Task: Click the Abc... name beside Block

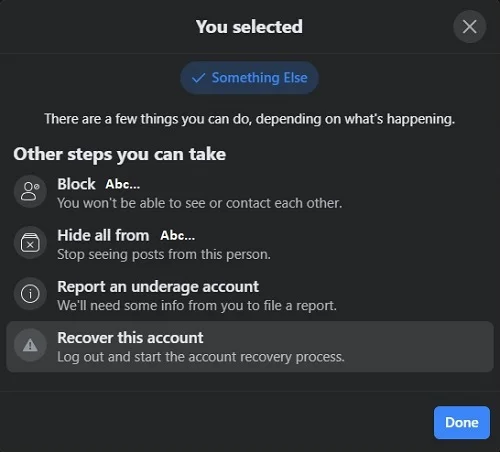Action: pyautogui.click(x=123, y=184)
